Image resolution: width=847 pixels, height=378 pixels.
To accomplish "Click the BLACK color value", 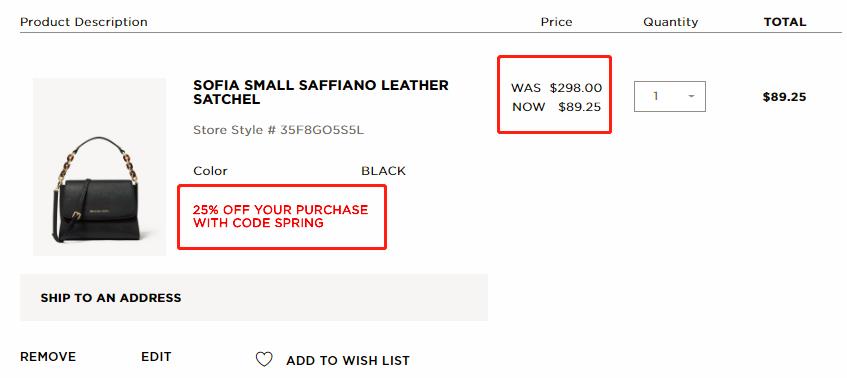I will pos(384,171).
